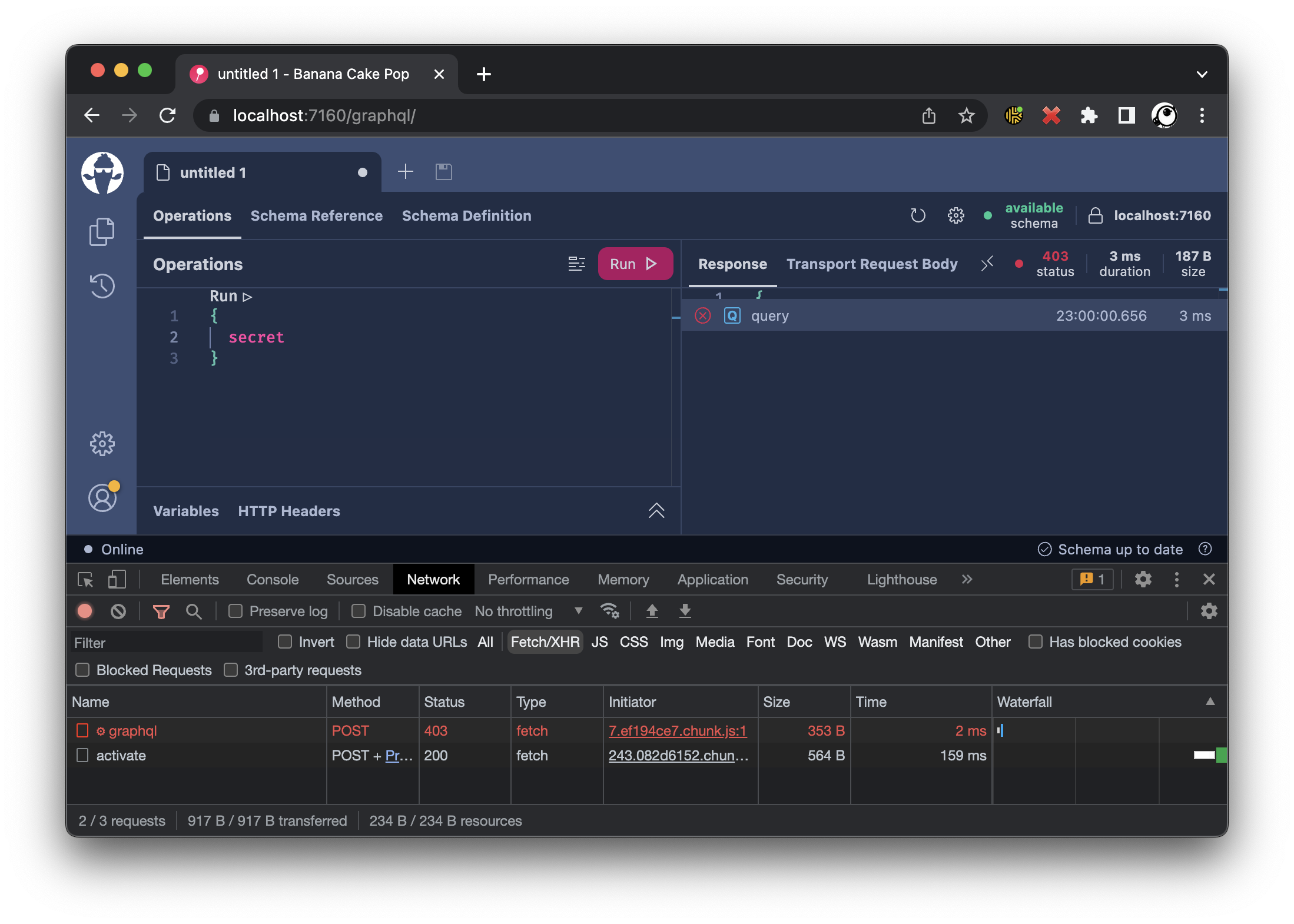Expand the Variables panel with chevrons
Image resolution: width=1294 pixels, height=924 pixels.
[656, 510]
